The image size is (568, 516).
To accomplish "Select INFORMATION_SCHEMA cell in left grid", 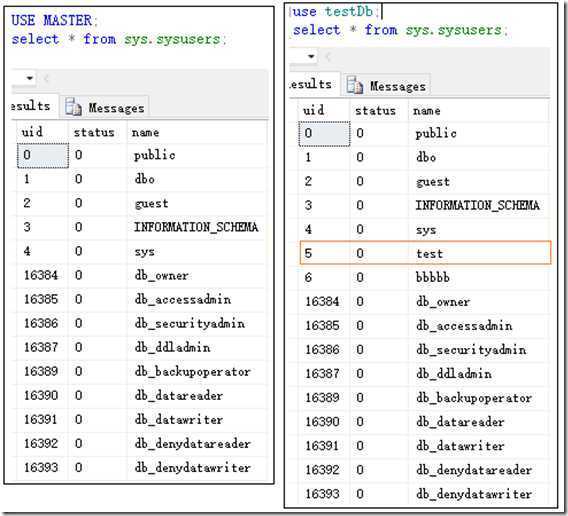I will pos(197,227).
